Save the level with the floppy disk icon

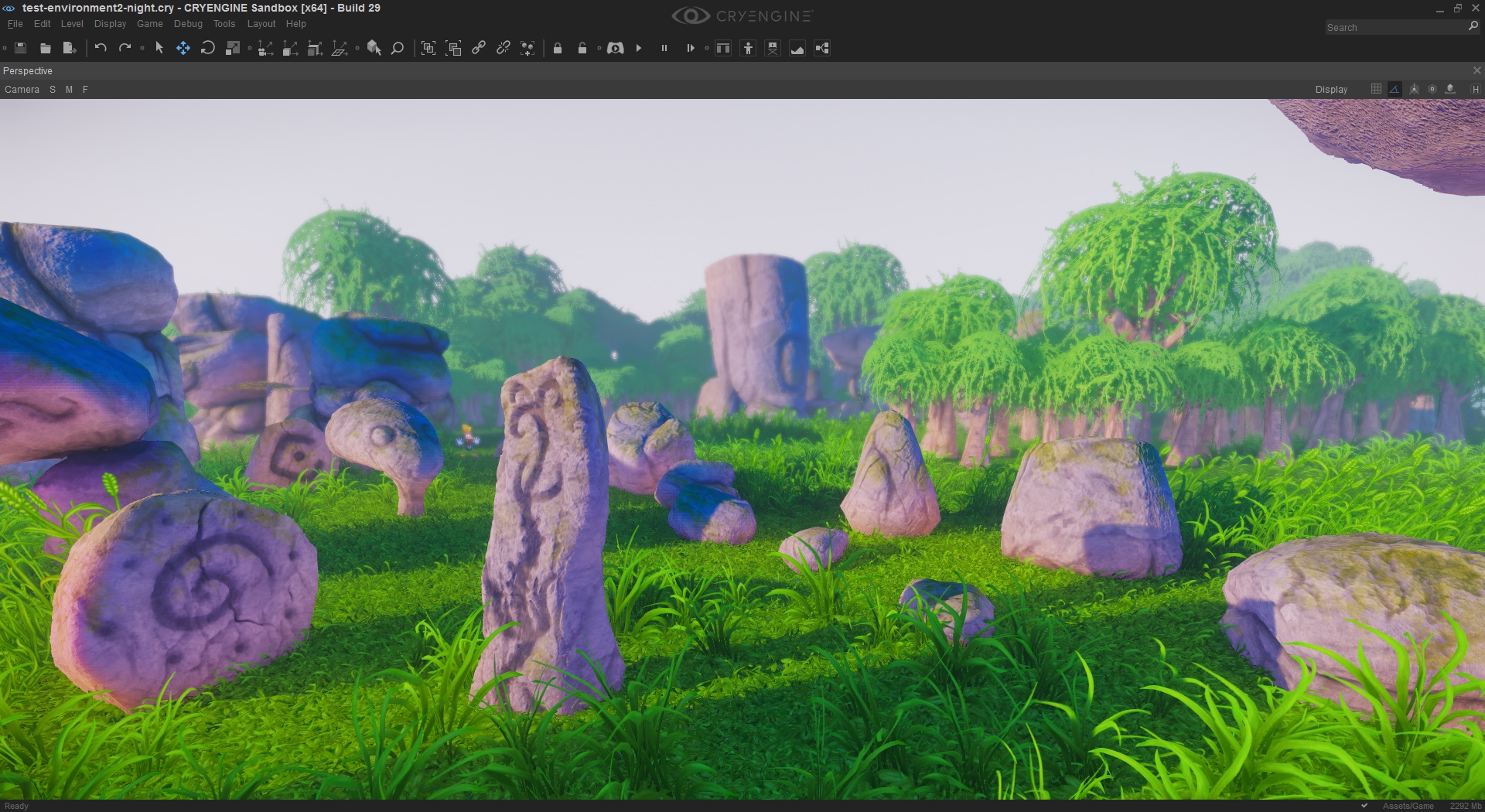point(21,48)
